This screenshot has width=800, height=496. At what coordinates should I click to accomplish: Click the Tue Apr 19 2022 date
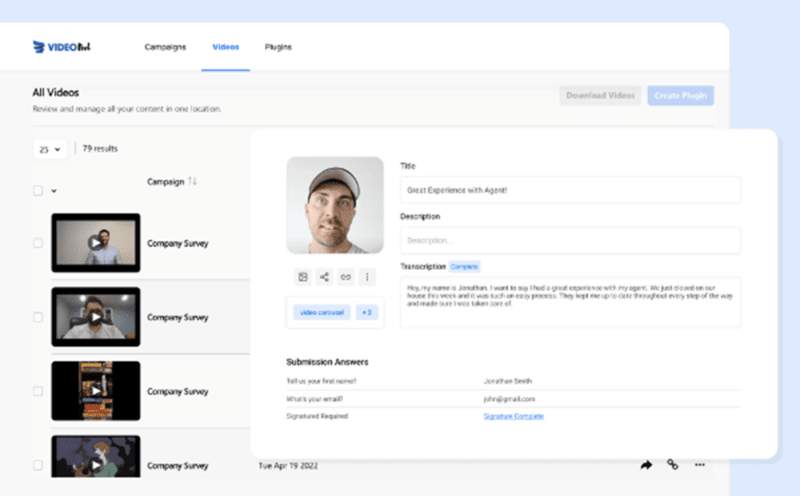tap(288, 465)
